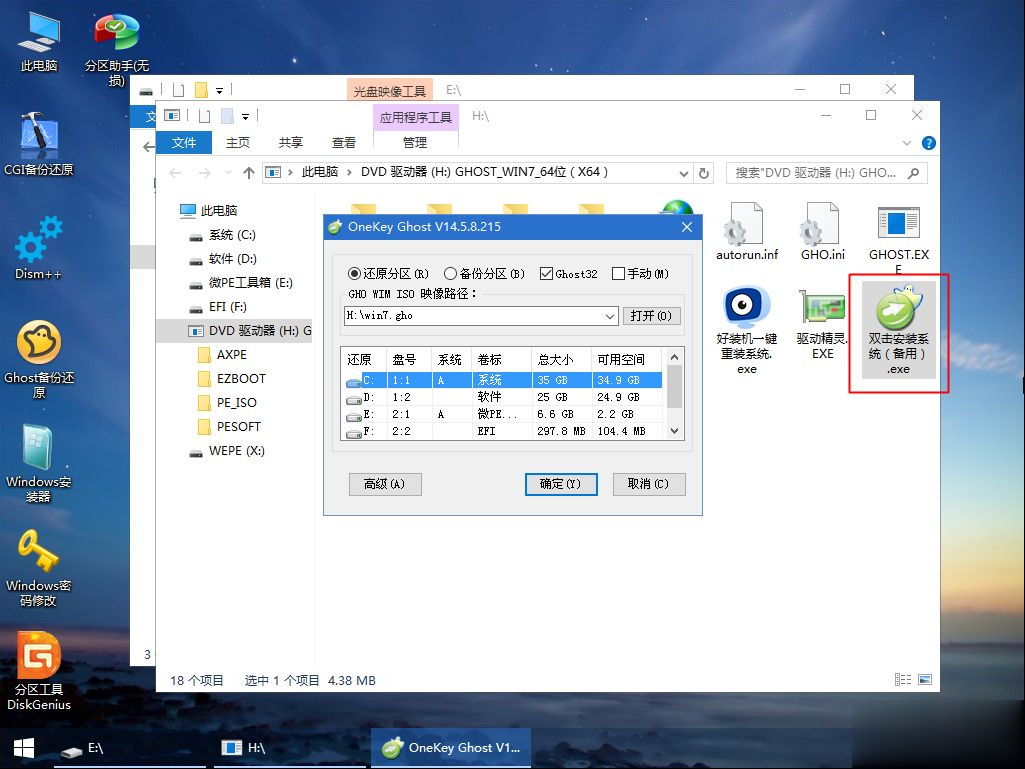
Task: Switch to the details view icon in the status bar
Action: (x=903, y=679)
